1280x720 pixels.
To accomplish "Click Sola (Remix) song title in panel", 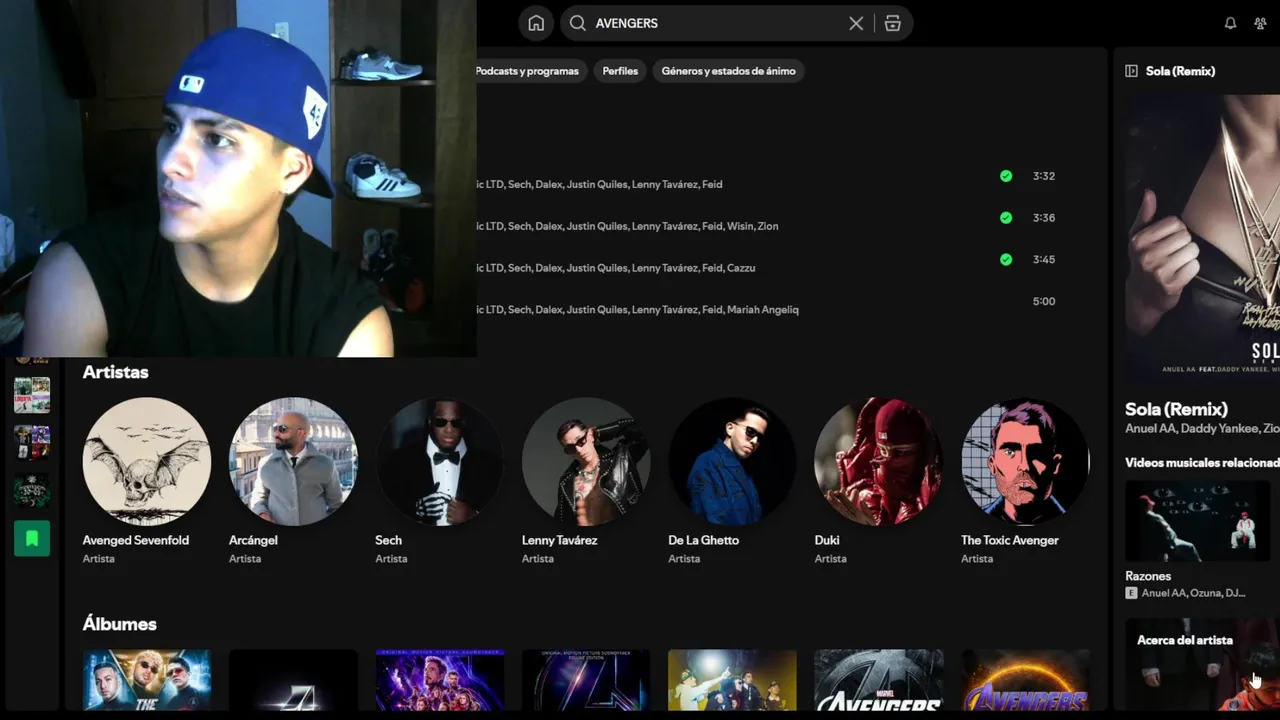I will (1176, 409).
